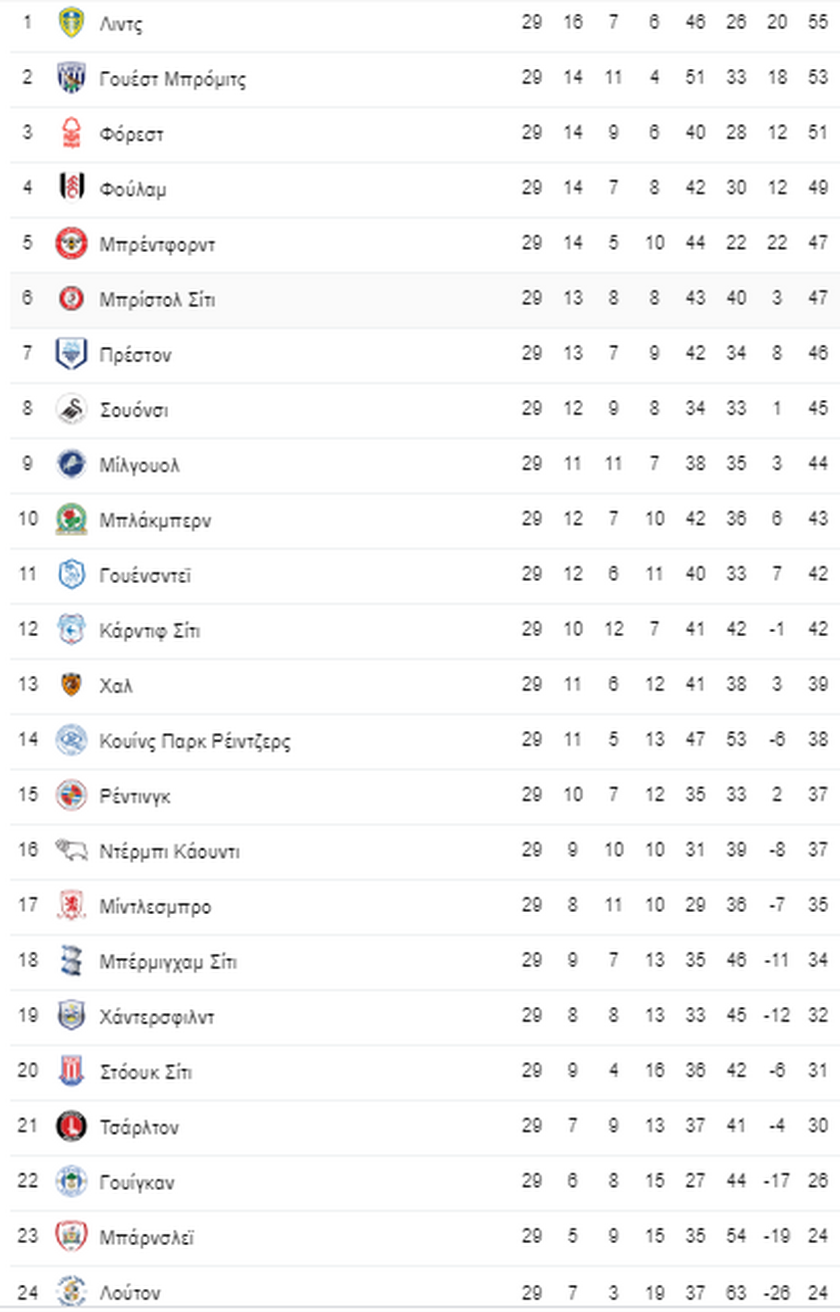
Task: Open the Πρέστον team link
Action: (135, 354)
